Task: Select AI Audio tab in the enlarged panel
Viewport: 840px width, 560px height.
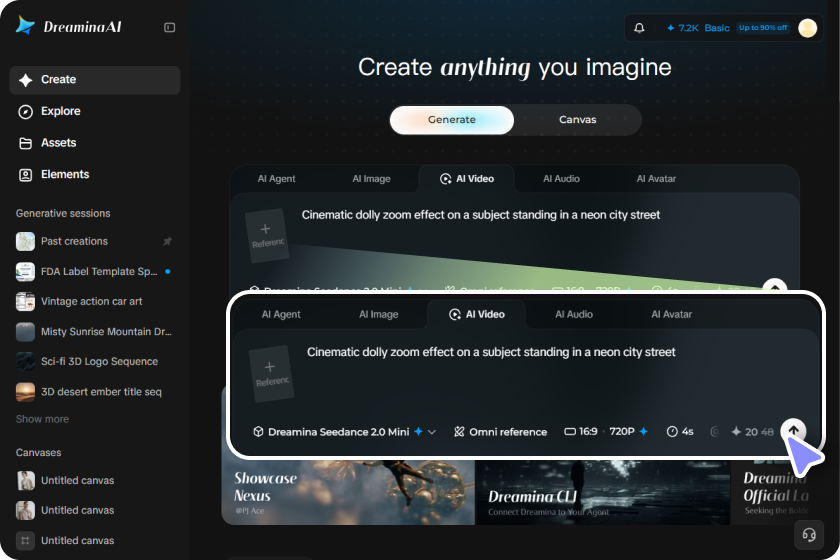Action: 574,315
